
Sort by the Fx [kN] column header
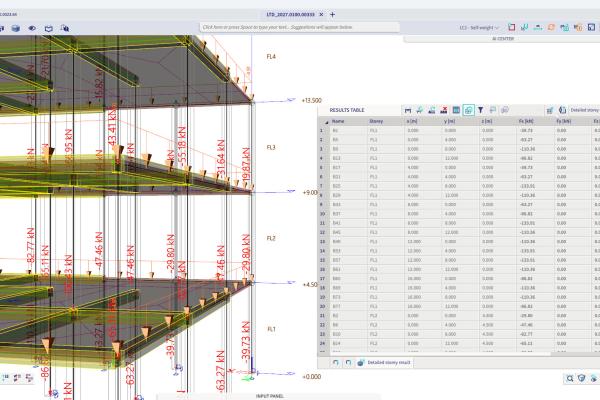point(535,121)
